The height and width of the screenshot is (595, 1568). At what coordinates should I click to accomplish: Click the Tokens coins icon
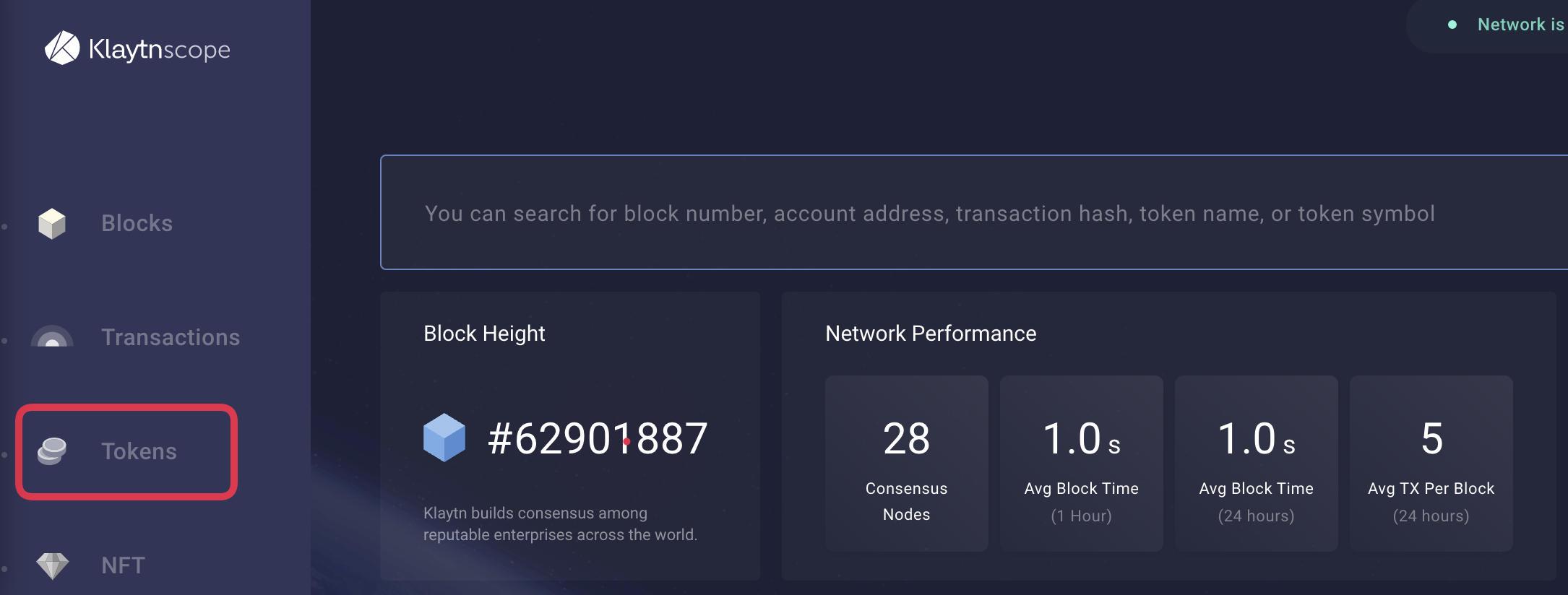52,451
